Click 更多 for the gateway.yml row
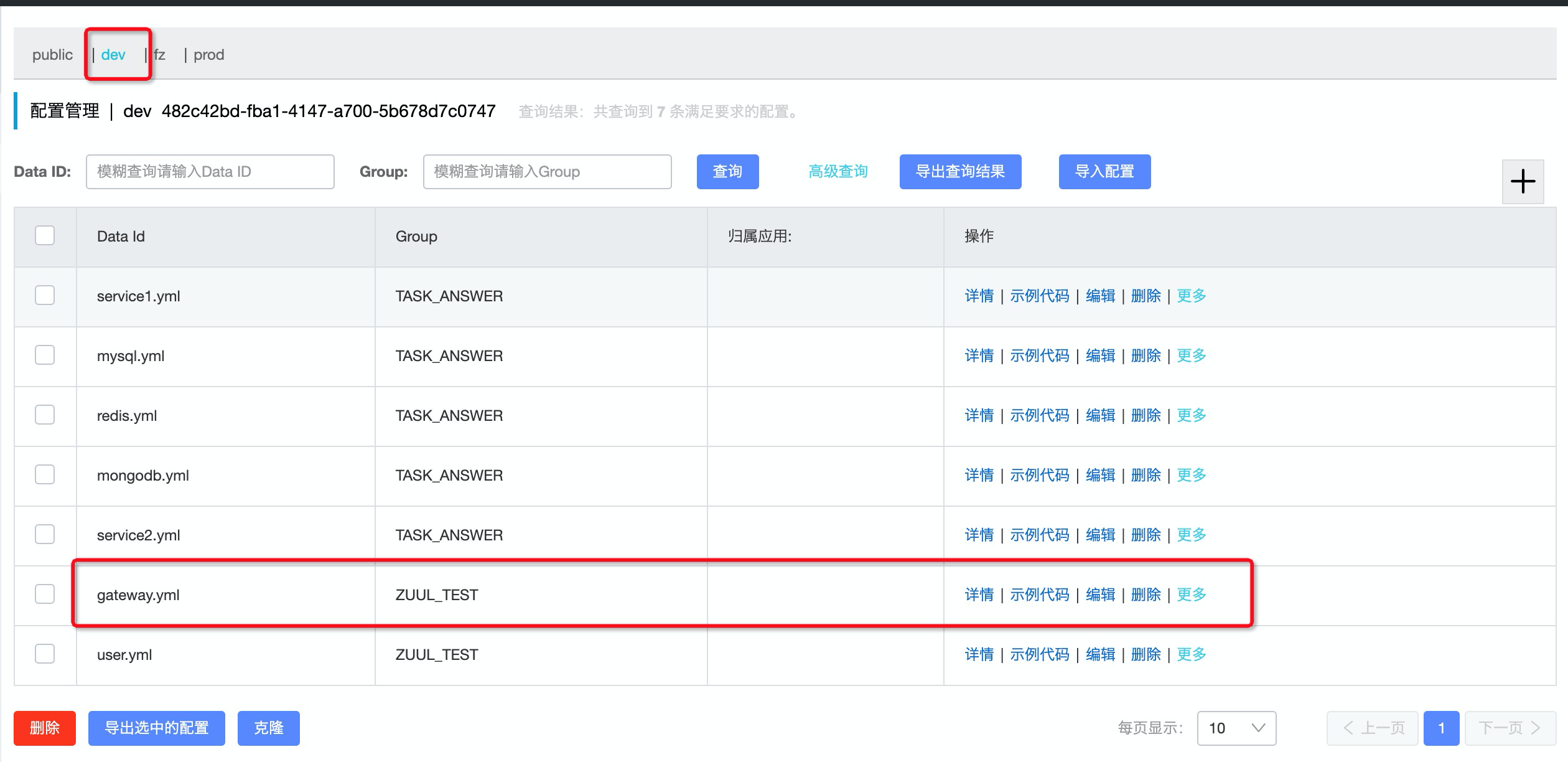This screenshot has height=762, width=1568. click(1190, 595)
